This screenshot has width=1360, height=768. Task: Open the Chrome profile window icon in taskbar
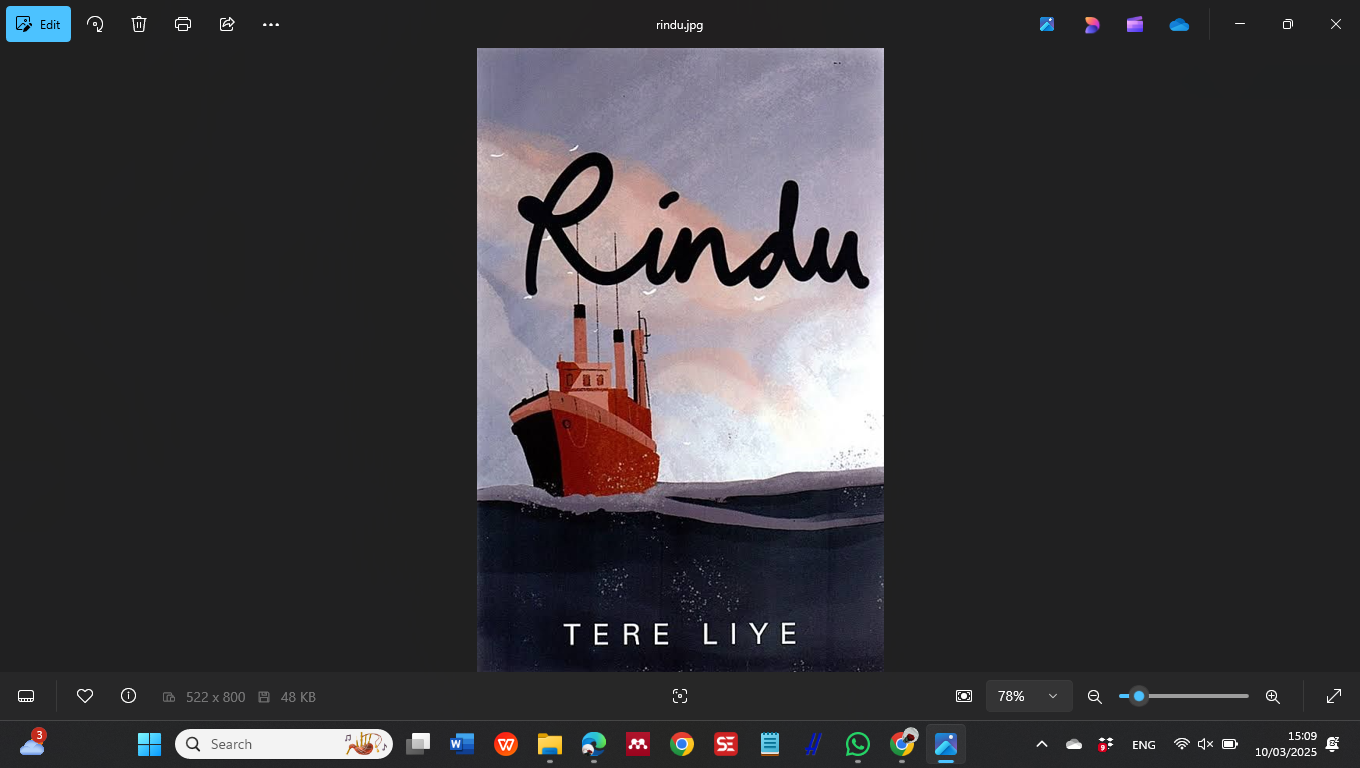(x=902, y=744)
